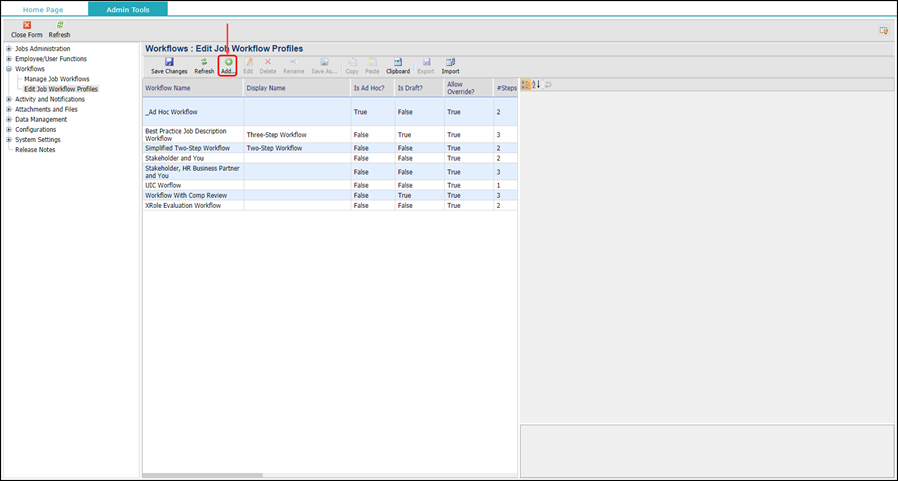Select Edit Job Workflow Profiles
The width and height of the screenshot is (899, 481).
pyautogui.click(x=61, y=89)
